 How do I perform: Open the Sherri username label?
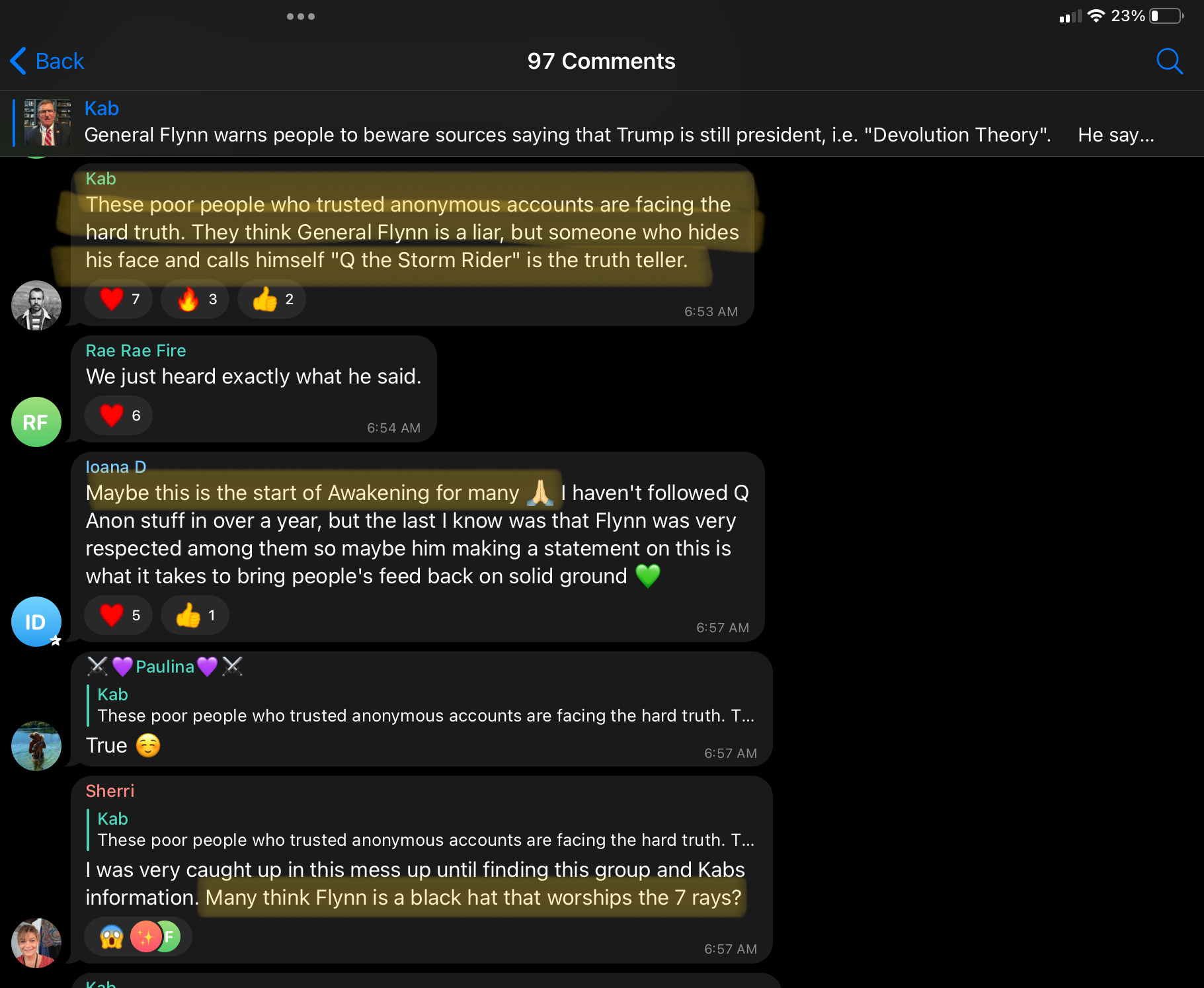pos(110,791)
